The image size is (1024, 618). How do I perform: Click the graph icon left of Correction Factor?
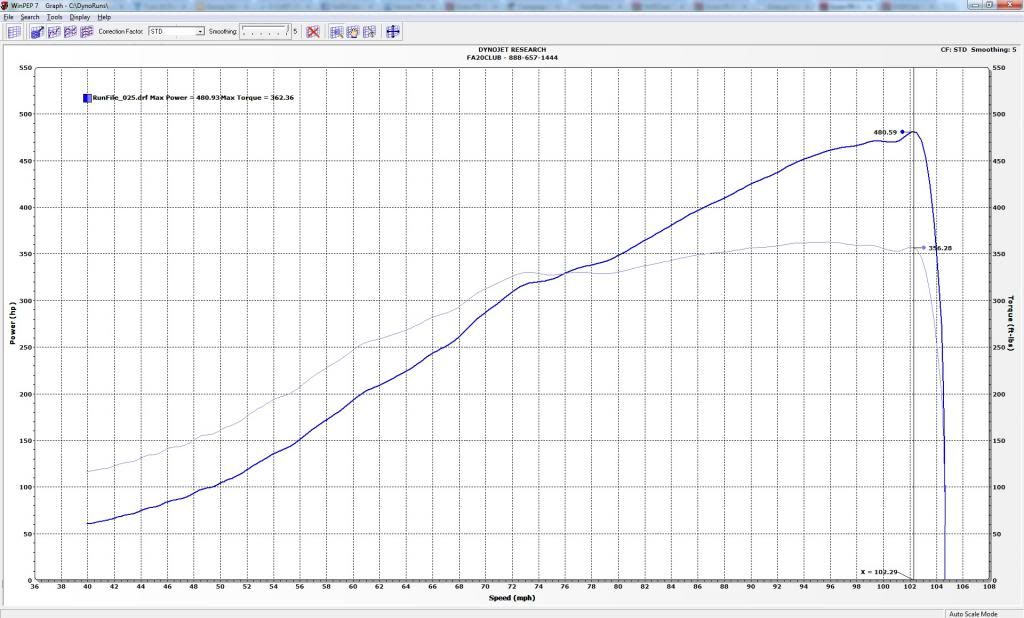87,32
